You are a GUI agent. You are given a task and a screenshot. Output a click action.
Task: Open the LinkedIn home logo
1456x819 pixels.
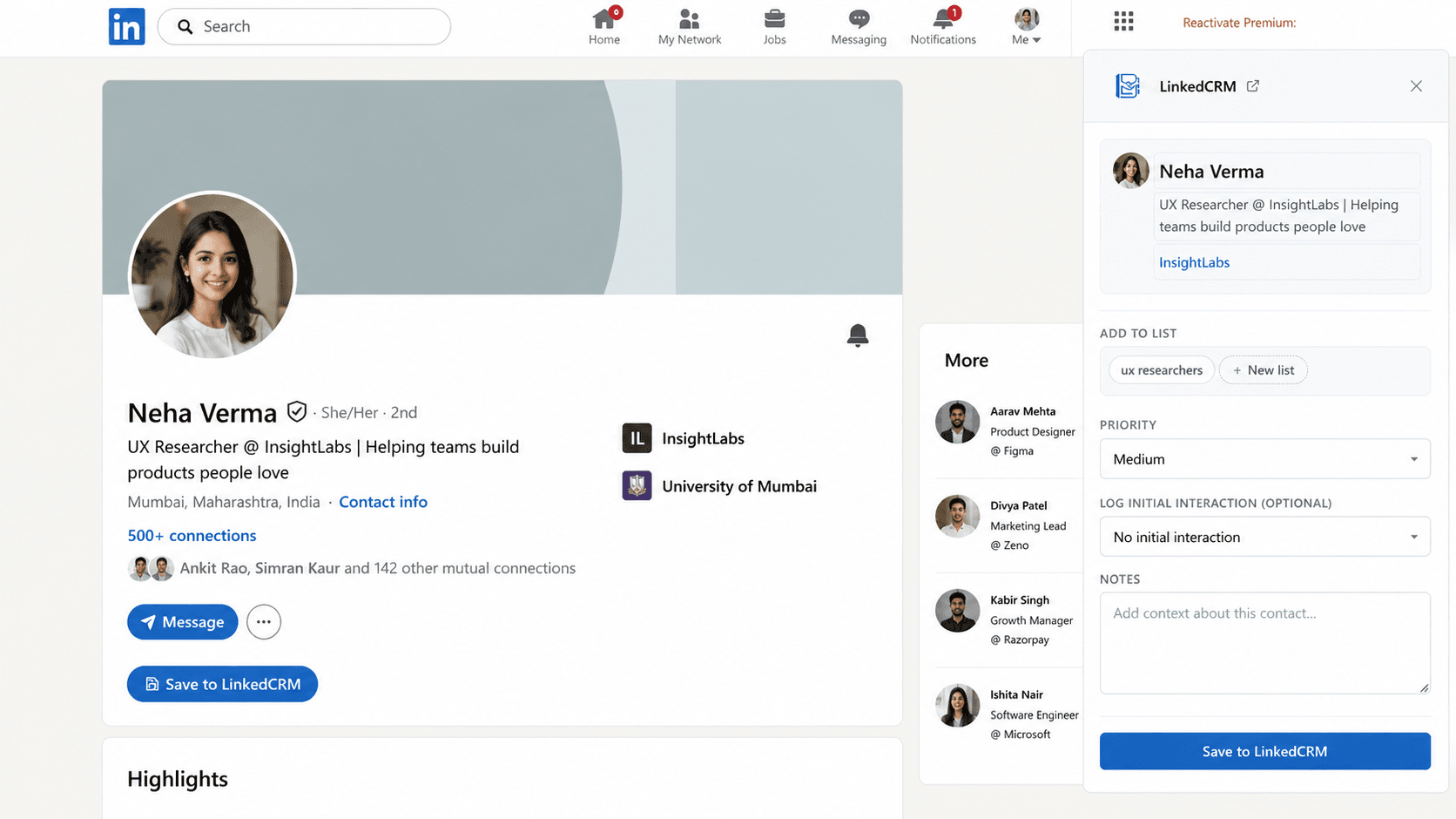coord(126,27)
